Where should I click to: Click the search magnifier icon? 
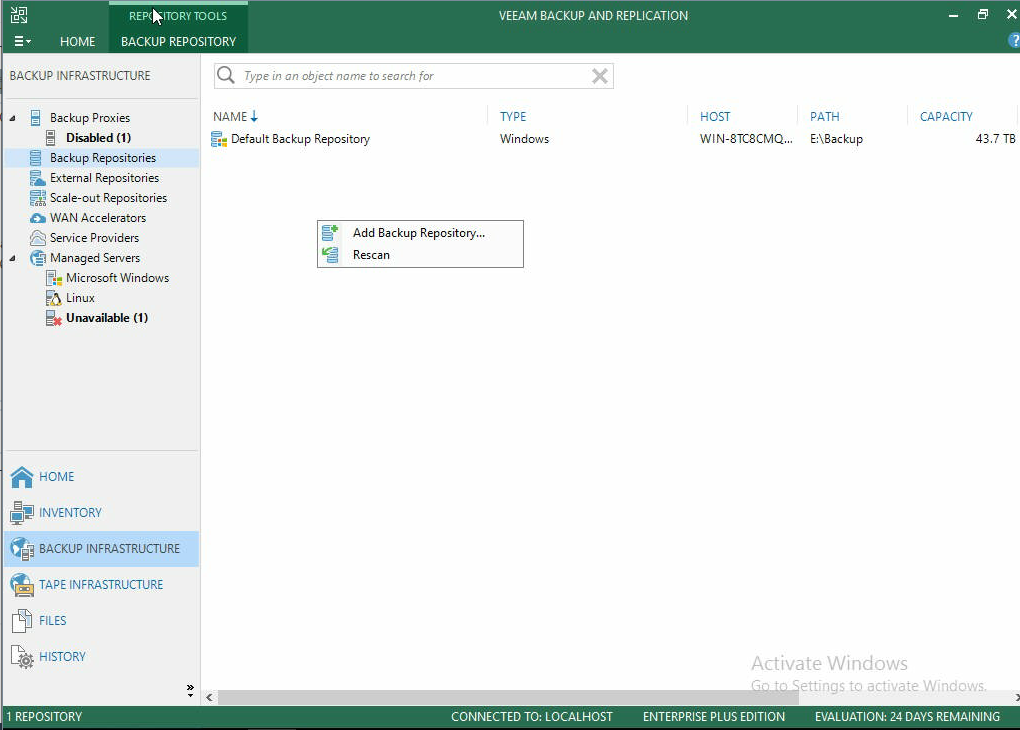click(x=226, y=75)
